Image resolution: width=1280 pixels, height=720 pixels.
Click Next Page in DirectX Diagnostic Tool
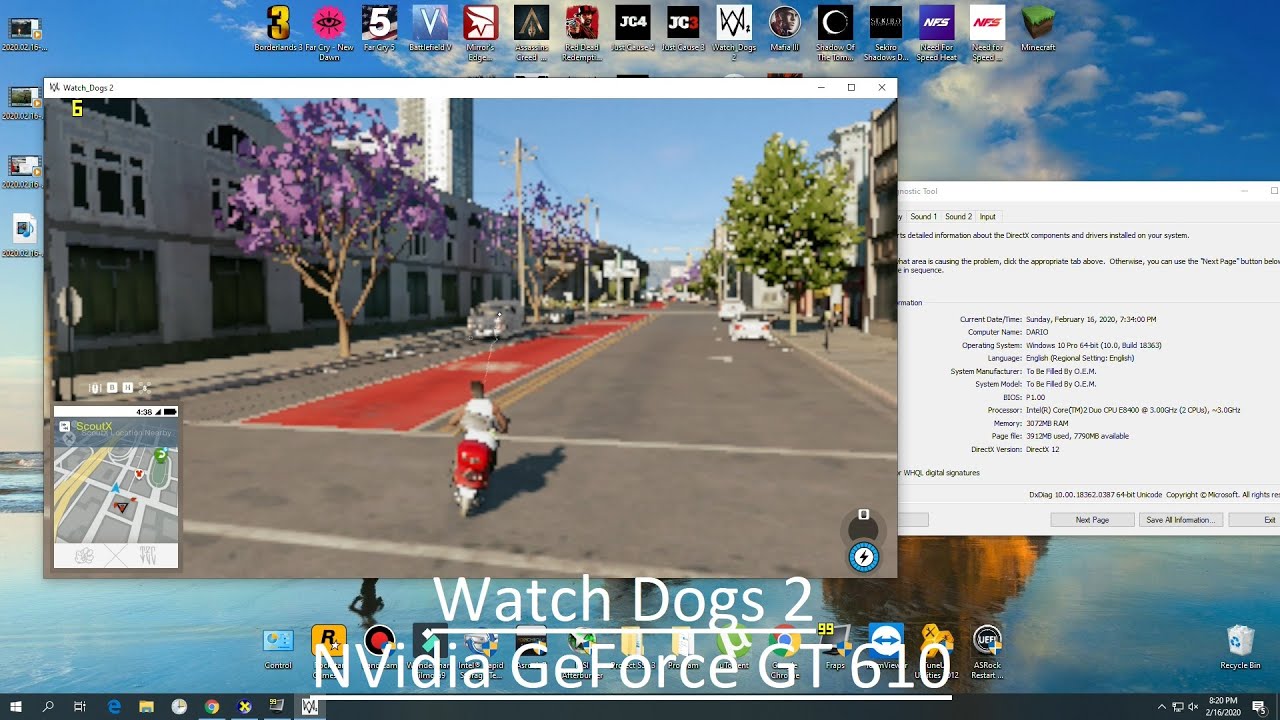(x=1092, y=520)
